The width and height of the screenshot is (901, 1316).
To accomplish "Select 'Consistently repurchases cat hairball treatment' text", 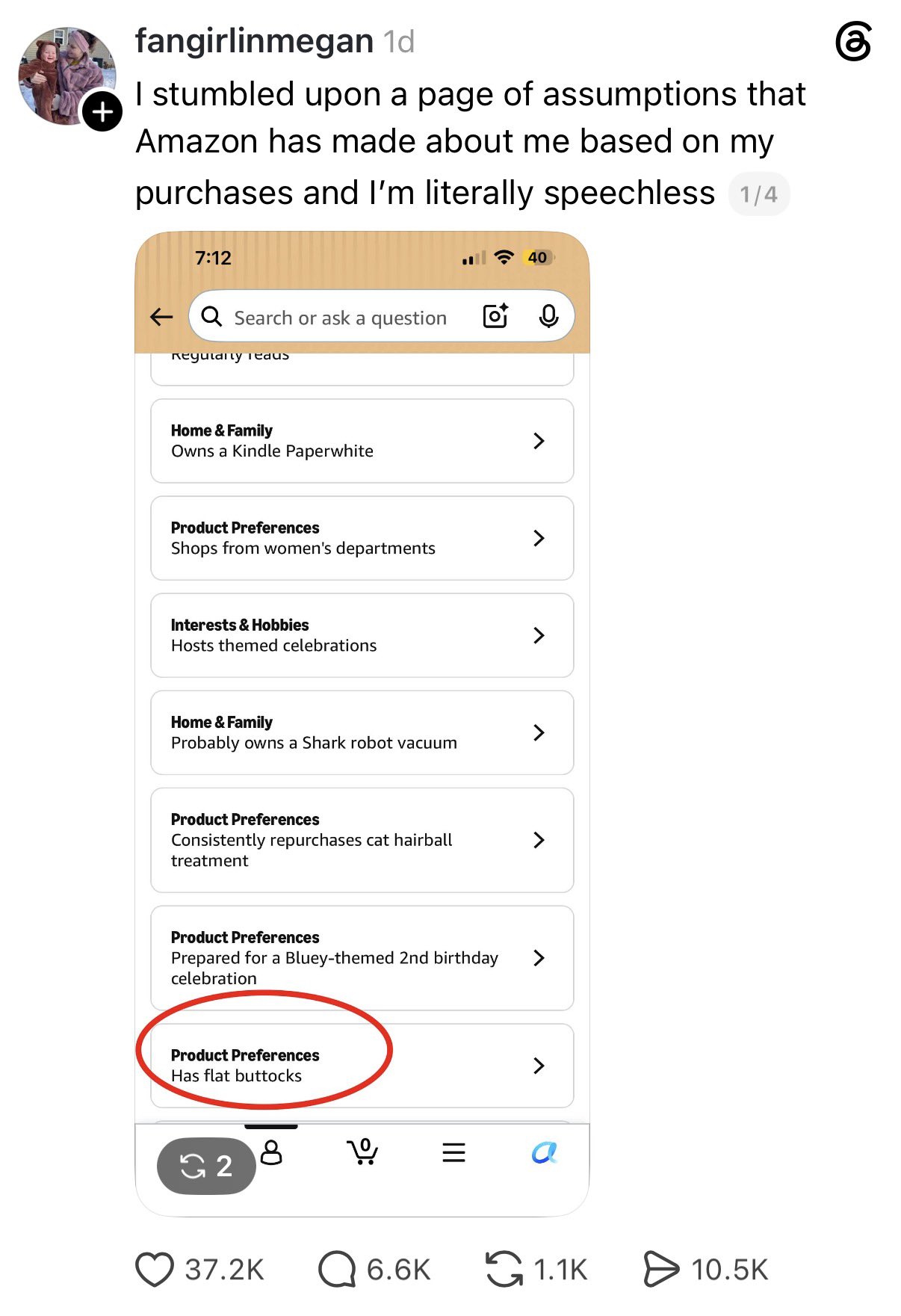I will [312, 850].
